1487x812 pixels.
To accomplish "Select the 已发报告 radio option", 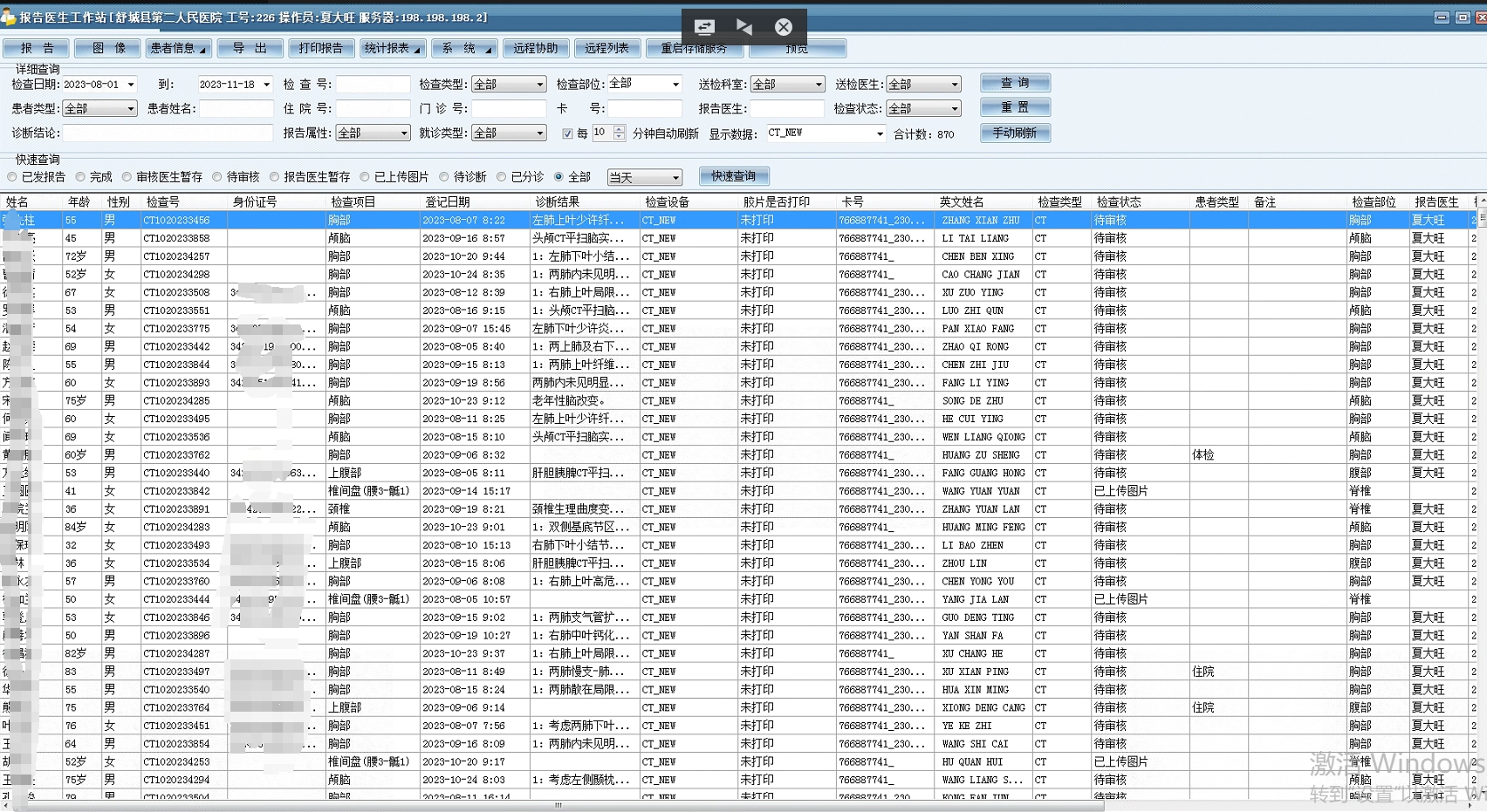I will click(x=12, y=177).
